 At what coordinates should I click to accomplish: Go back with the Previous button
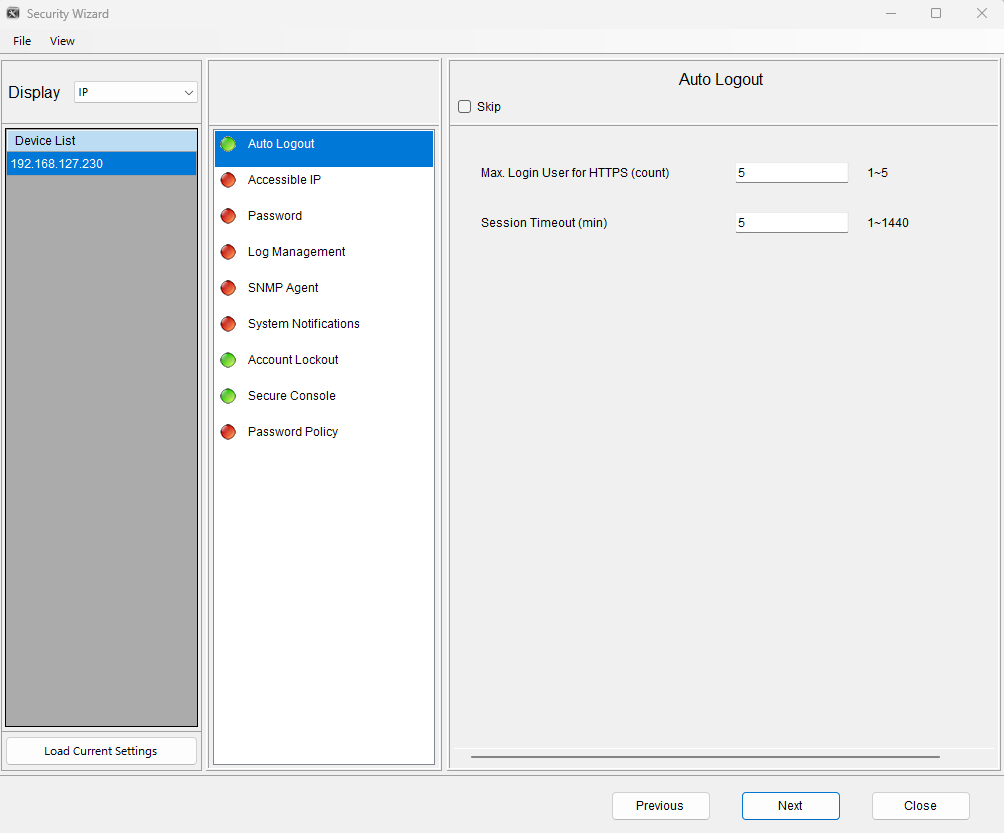point(660,806)
